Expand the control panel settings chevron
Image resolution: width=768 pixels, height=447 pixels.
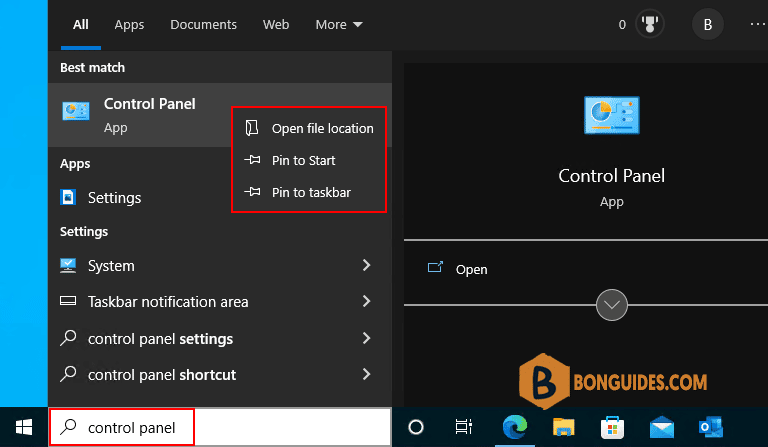pos(366,338)
